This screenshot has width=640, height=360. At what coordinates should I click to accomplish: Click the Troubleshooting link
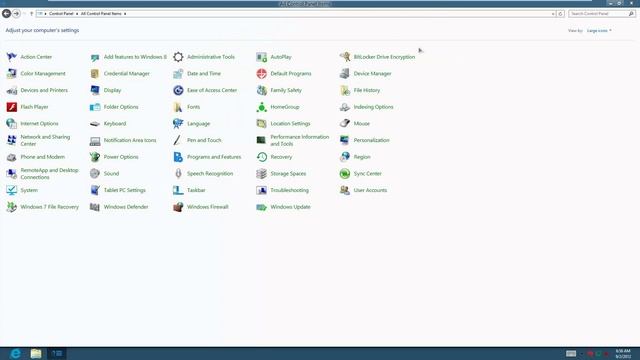tap(289, 190)
